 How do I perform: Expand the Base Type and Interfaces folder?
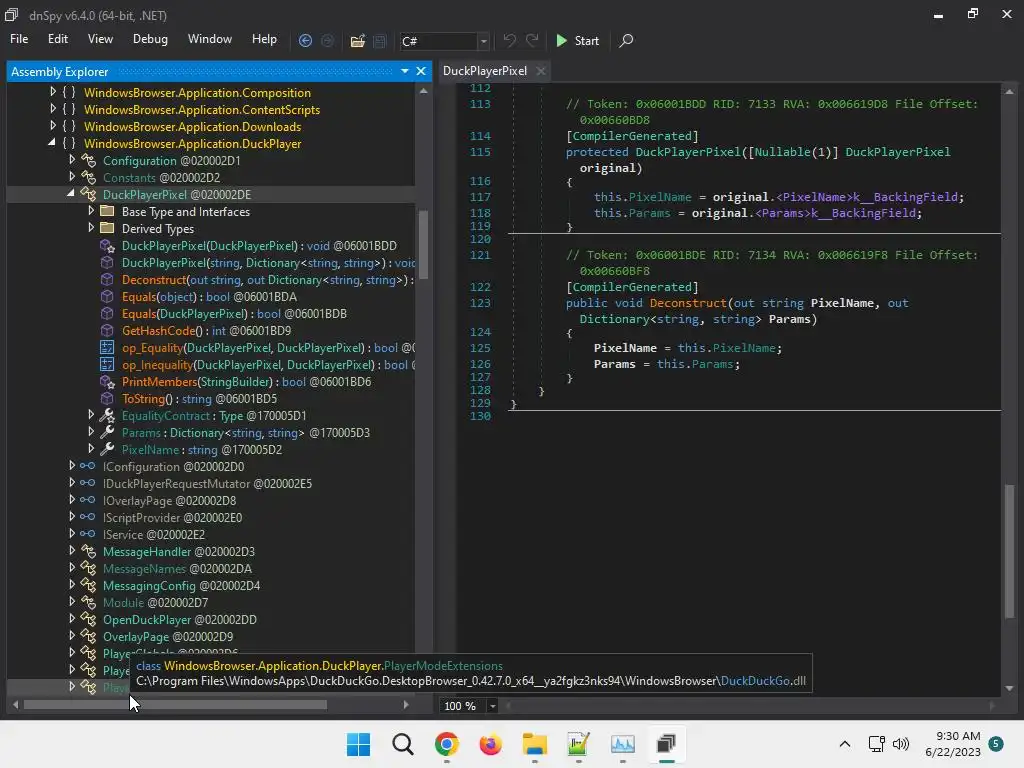91,212
